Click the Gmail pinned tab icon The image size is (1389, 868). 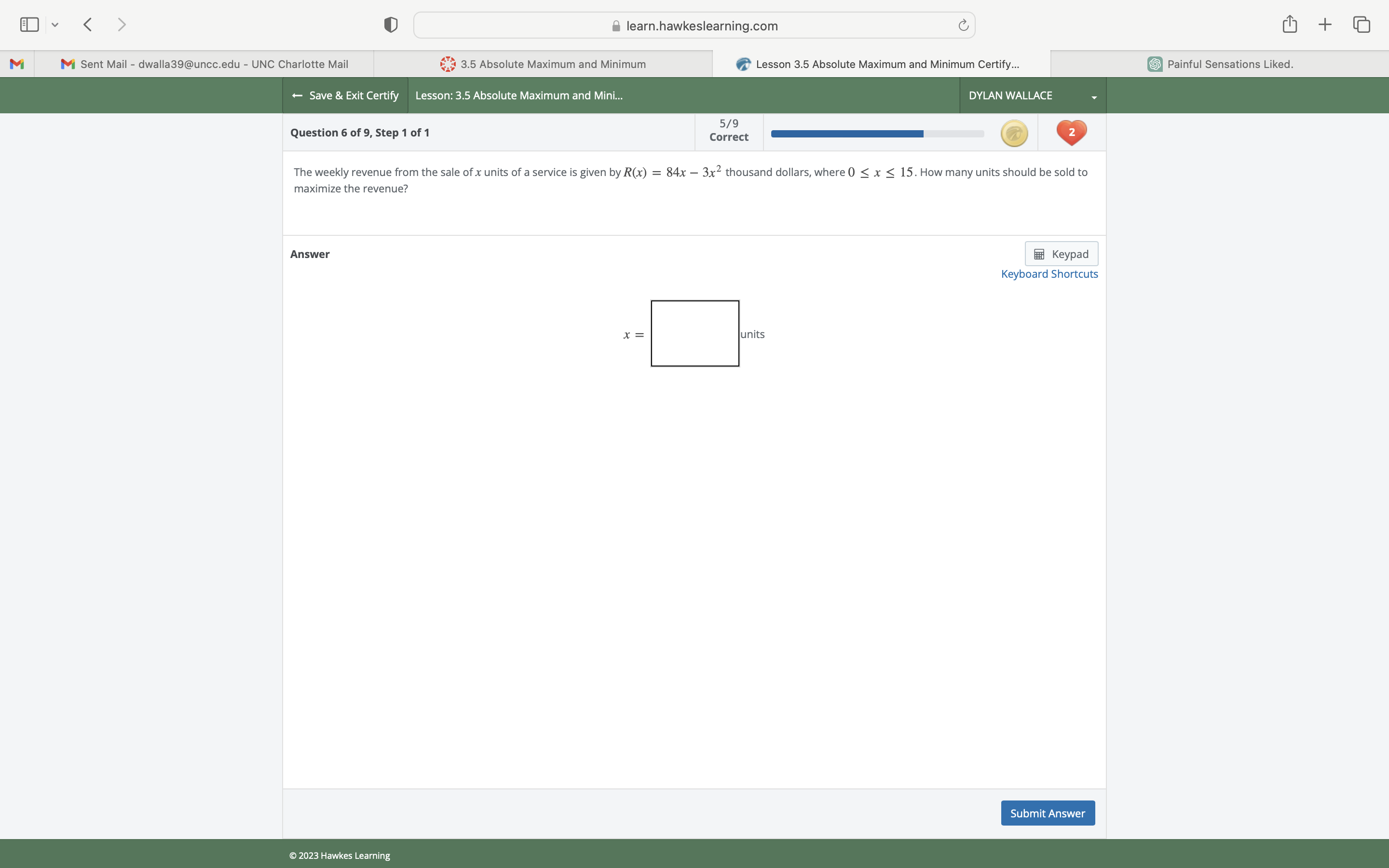point(17,64)
